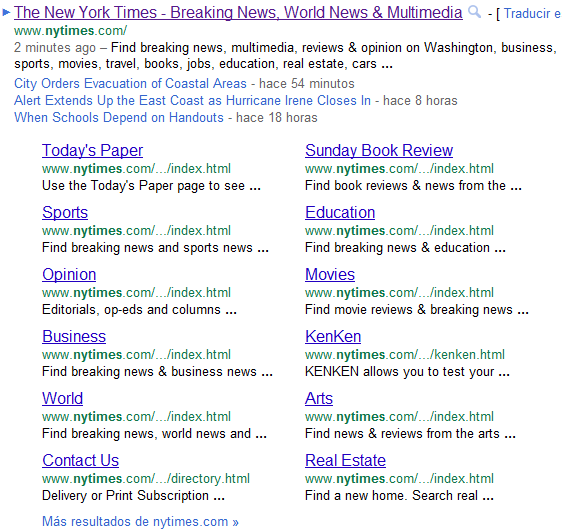Image resolution: width=562 pixels, height=530 pixels.
Task: Open The New York Times main result link
Action: [238, 13]
